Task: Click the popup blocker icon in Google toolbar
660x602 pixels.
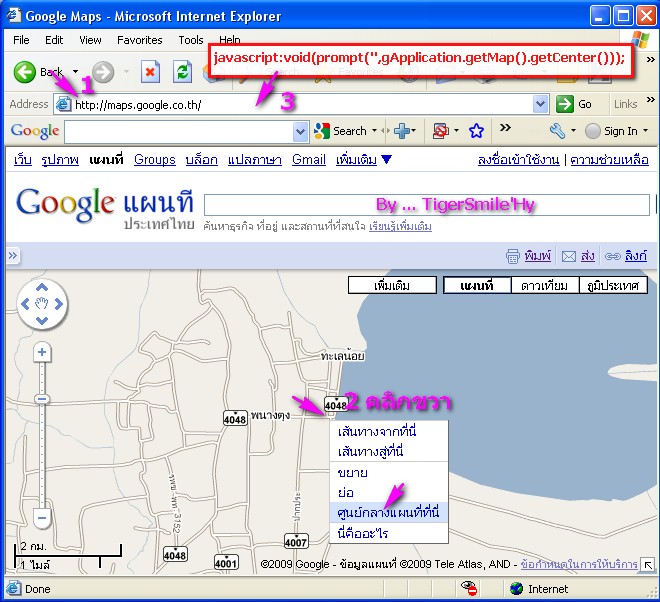Action: click(440, 131)
